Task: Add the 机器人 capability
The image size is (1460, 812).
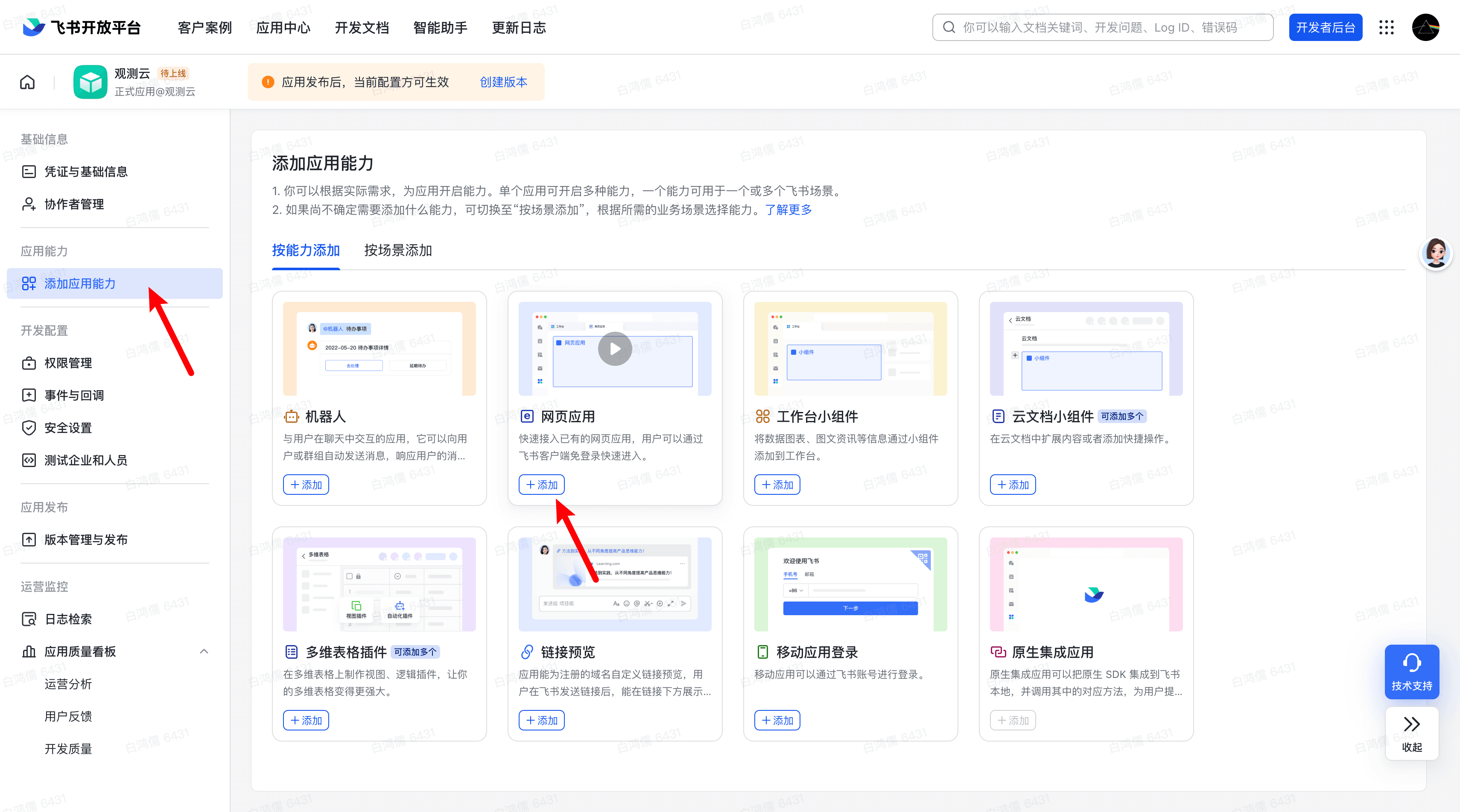Action: [x=306, y=485]
